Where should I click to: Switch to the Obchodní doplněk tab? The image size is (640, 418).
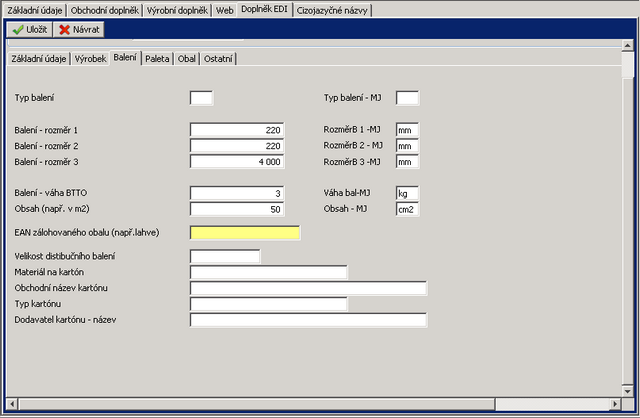[x=106, y=9]
